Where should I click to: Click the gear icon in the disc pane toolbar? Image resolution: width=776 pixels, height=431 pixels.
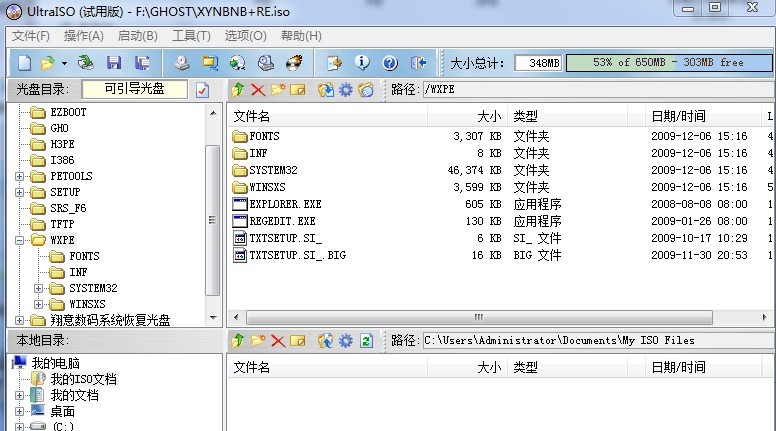[x=345, y=90]
